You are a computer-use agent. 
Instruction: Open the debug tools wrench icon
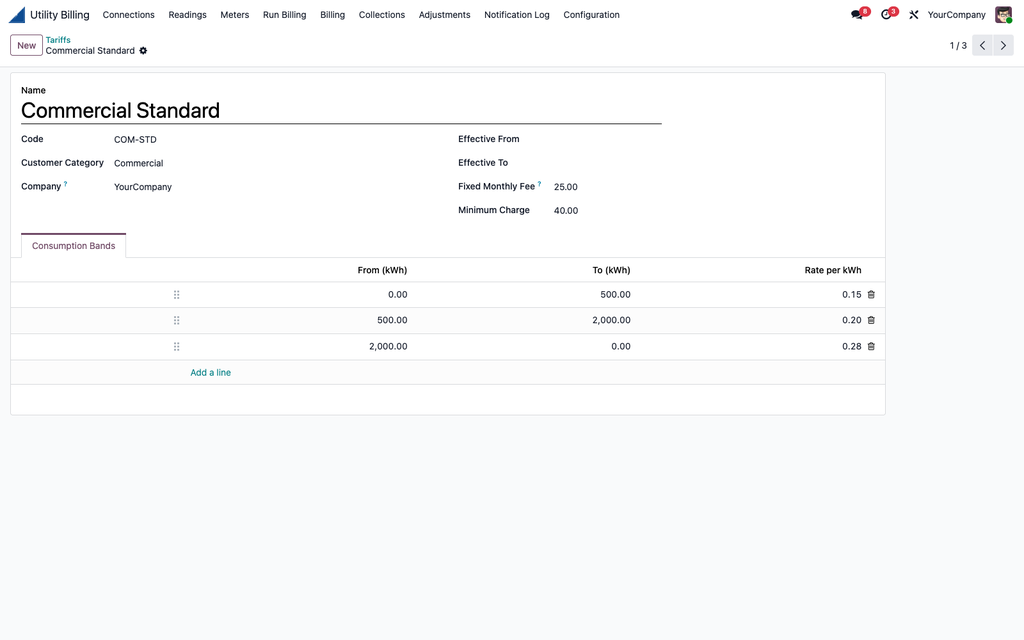[x=914, y=14]
